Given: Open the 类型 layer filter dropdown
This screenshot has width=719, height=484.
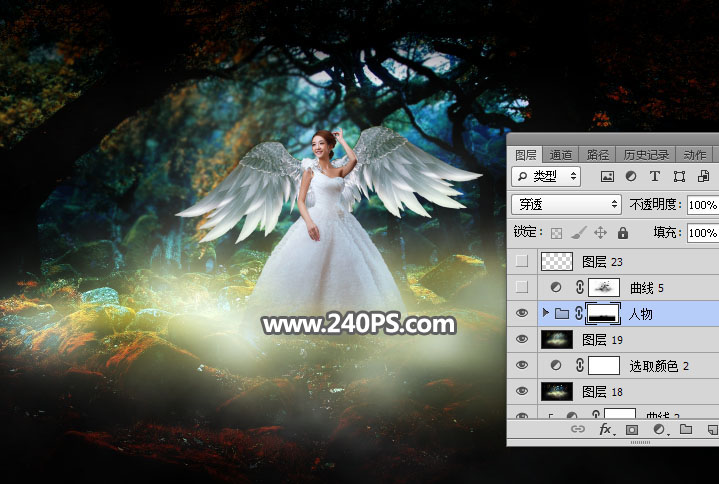Looking at the screenshot, I should pyautogui.click(x=546, y=176).
